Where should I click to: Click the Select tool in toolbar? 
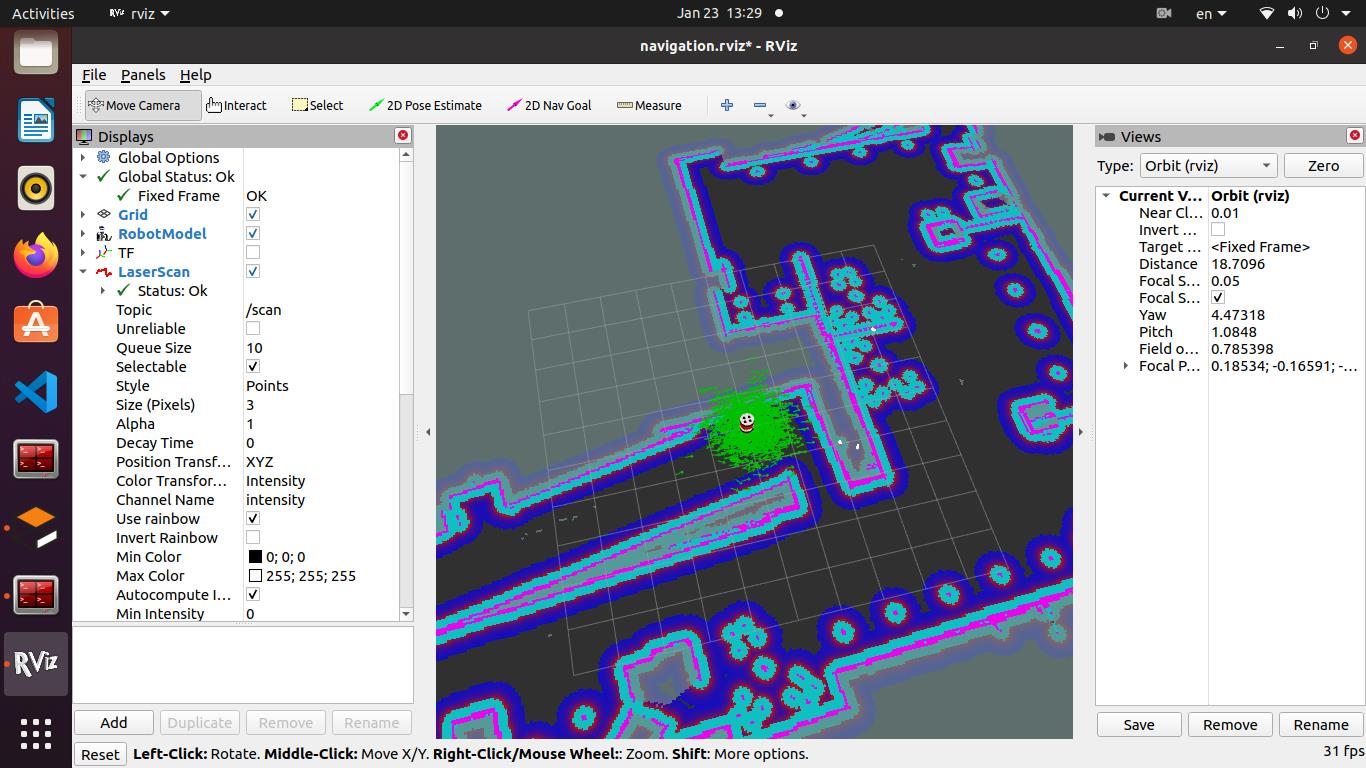pos(317,105)
